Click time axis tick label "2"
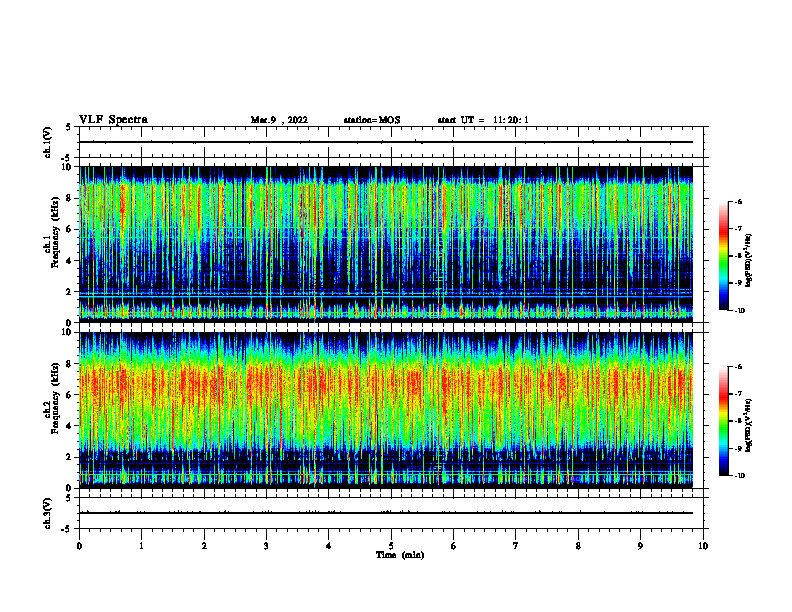The image size is (792, 612). coord(204,546)
